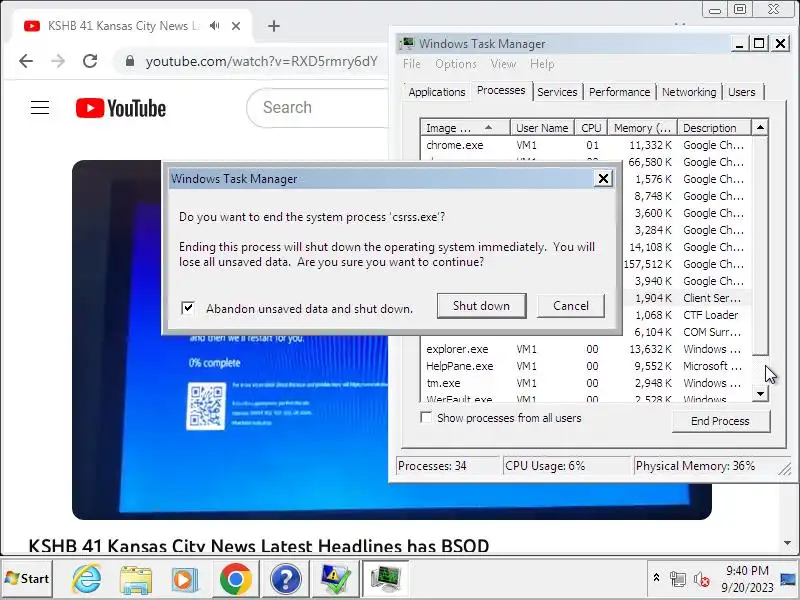Sort by CPU column header
Image resolution: width=800 pixels, height=600 pixels.
[x=591, y=128]
